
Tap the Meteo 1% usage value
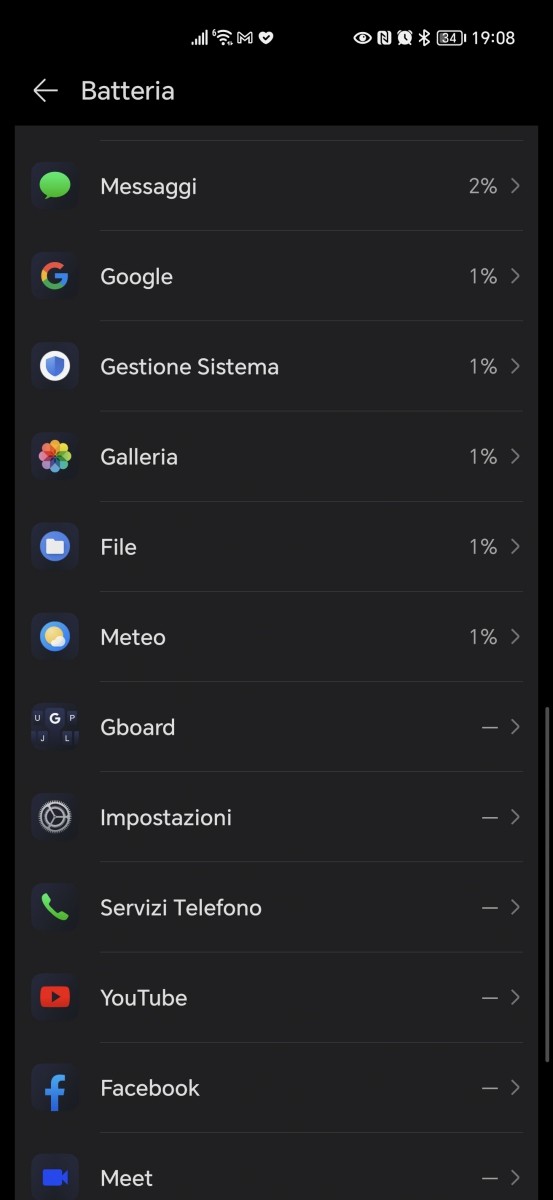(483, 637)
